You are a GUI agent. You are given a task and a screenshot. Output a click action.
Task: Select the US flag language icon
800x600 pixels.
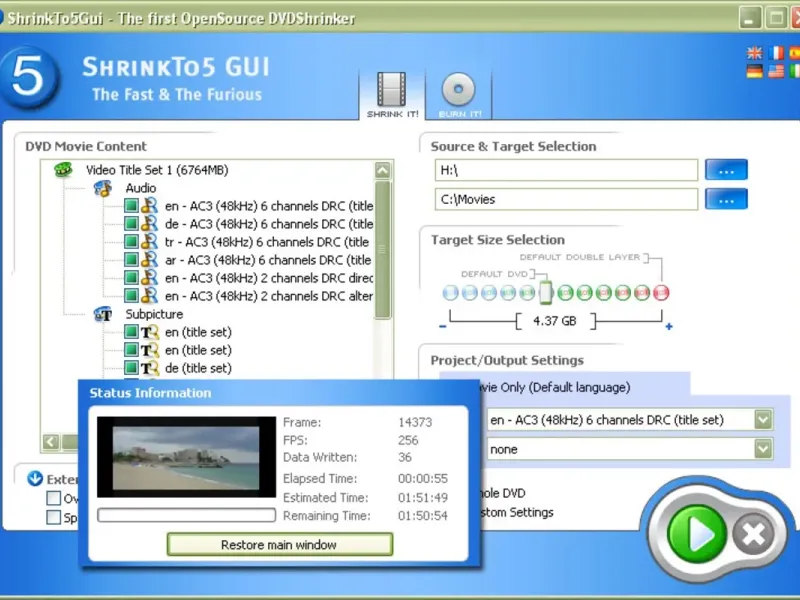coord(776,71)
